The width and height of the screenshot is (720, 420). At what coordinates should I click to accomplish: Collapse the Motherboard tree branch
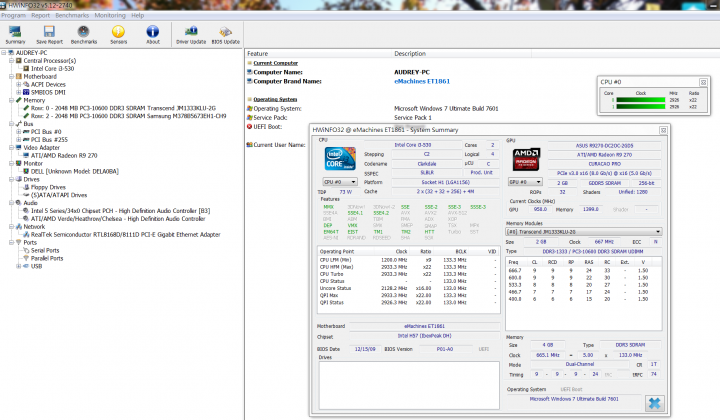[11, 77]
